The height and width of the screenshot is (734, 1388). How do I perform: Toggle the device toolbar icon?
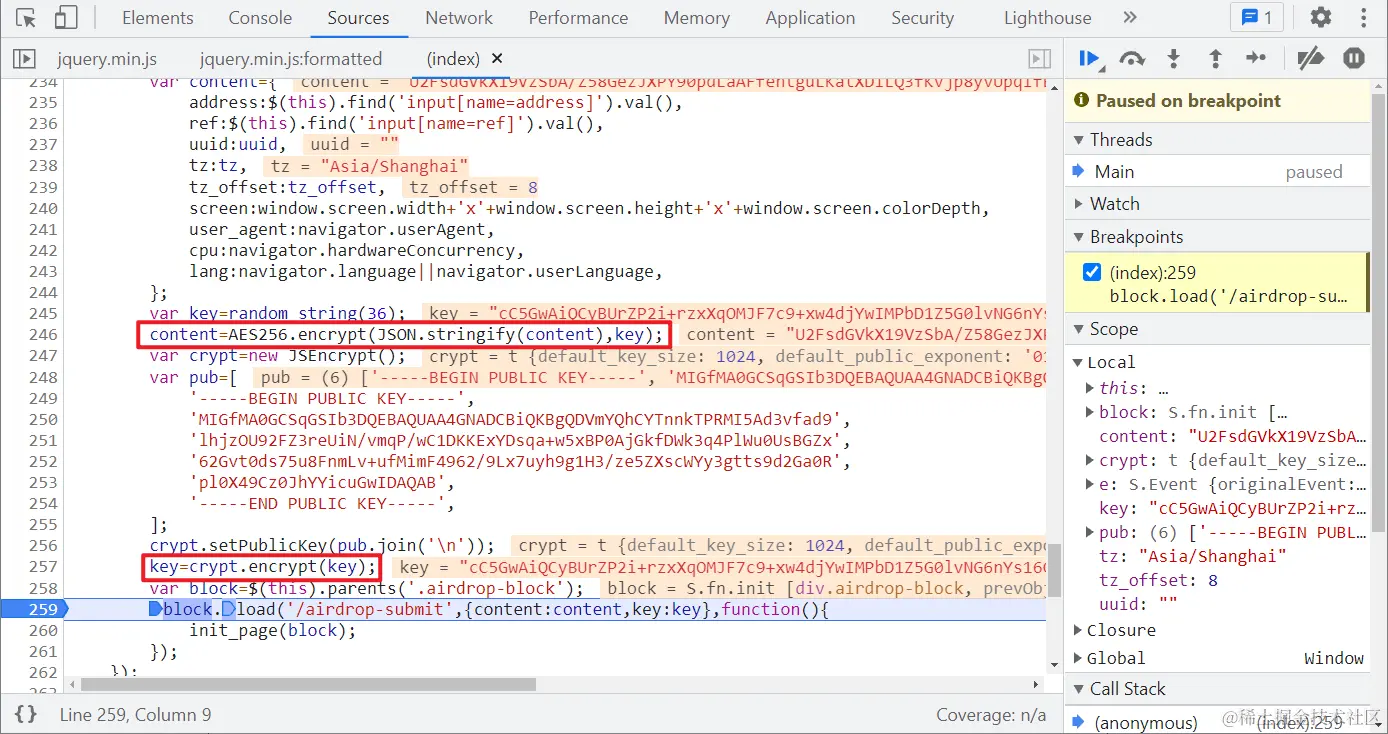click(66, 18)
